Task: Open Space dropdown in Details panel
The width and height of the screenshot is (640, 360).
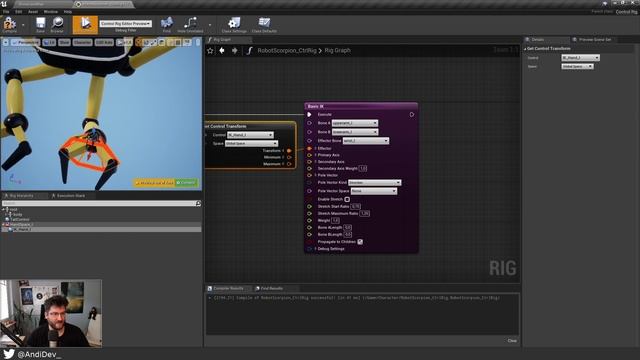Action: tap(577, 67)
